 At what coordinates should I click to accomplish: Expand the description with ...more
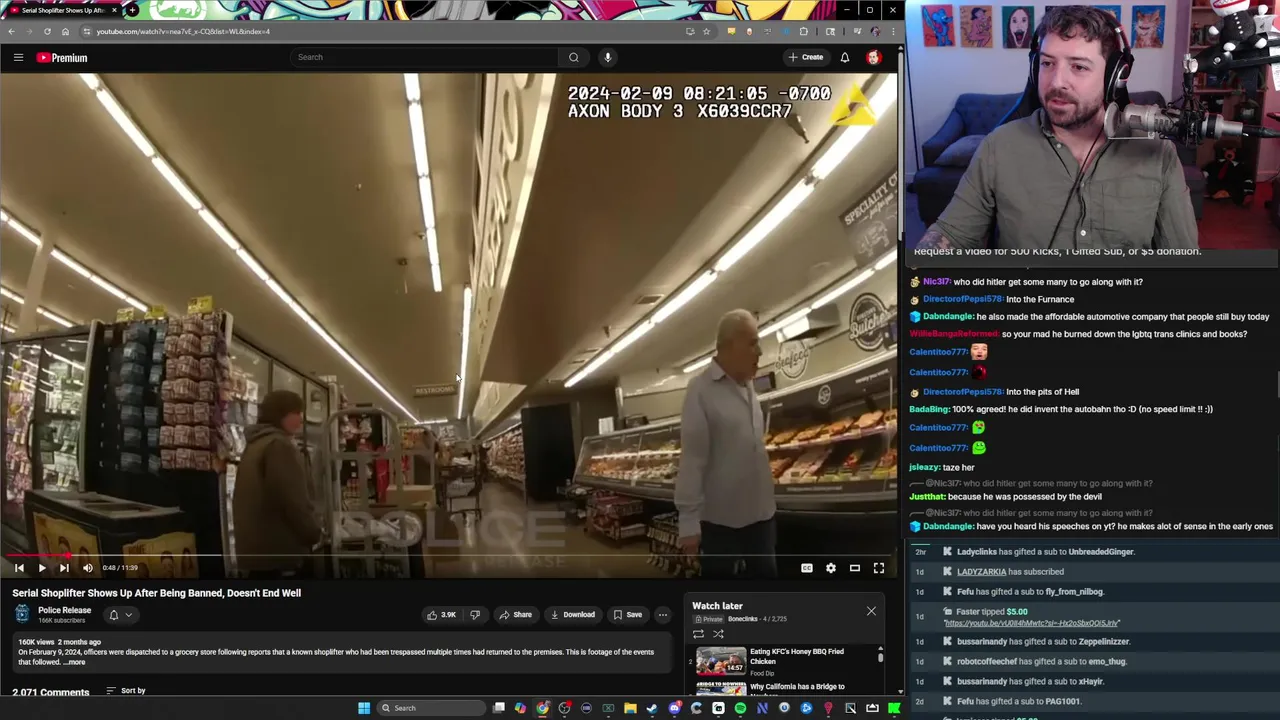click(x=75, y=662)
